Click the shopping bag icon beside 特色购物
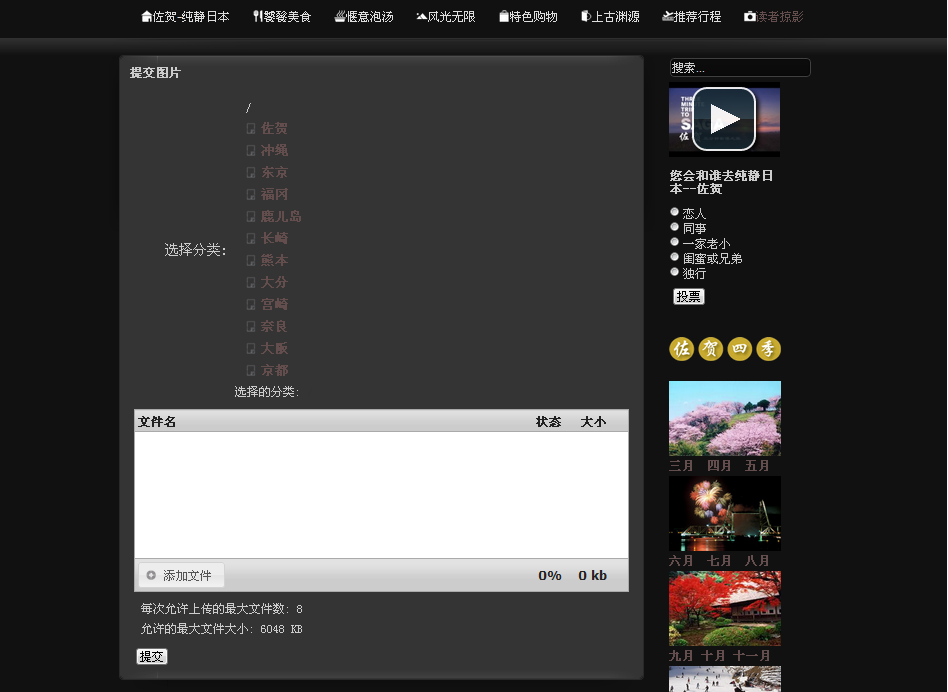Viewport: 948px width, 692px height. pyautogui.click(x=504, y=17)
